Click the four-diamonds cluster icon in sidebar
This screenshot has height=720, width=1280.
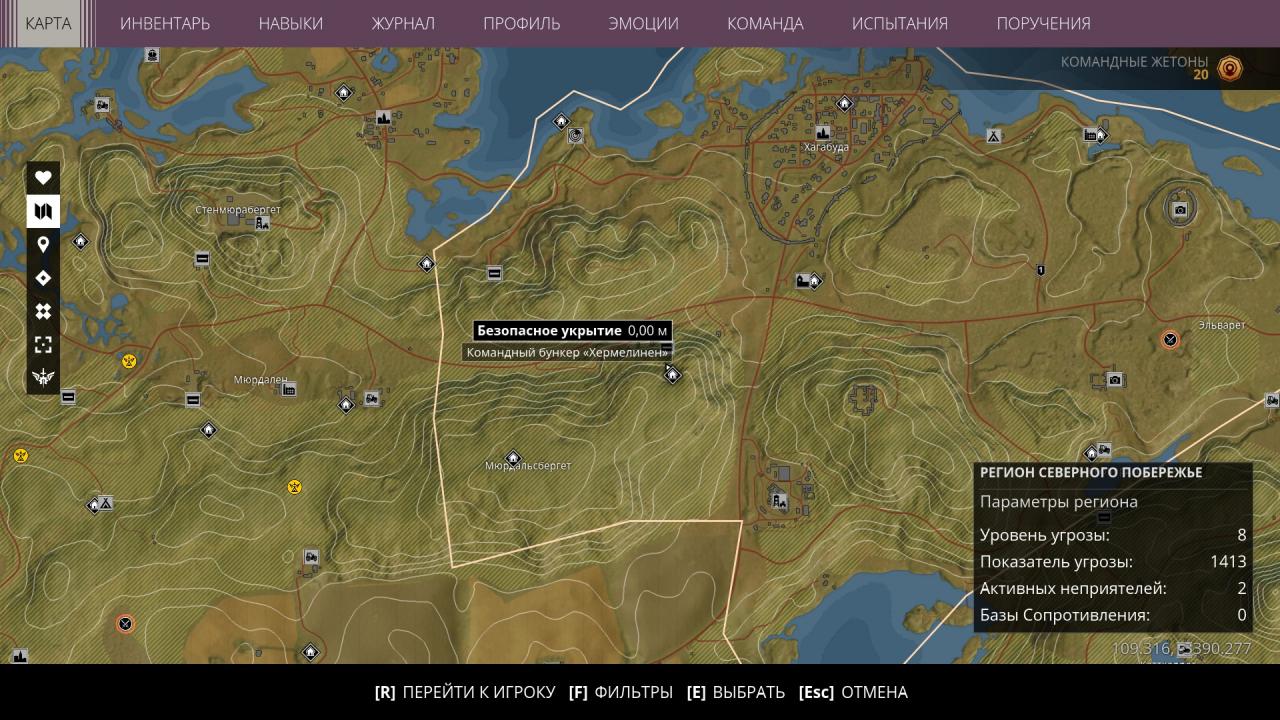click(43, 311)
